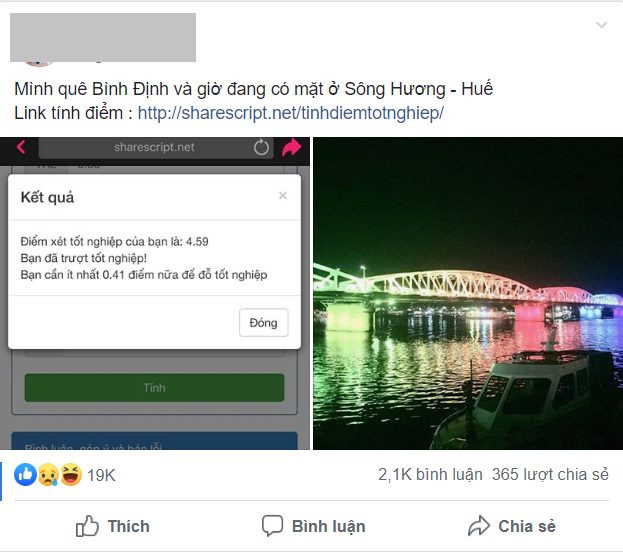View the 365 lượt chia sẻ shares
623x556 pixels.
click(550, 475)
